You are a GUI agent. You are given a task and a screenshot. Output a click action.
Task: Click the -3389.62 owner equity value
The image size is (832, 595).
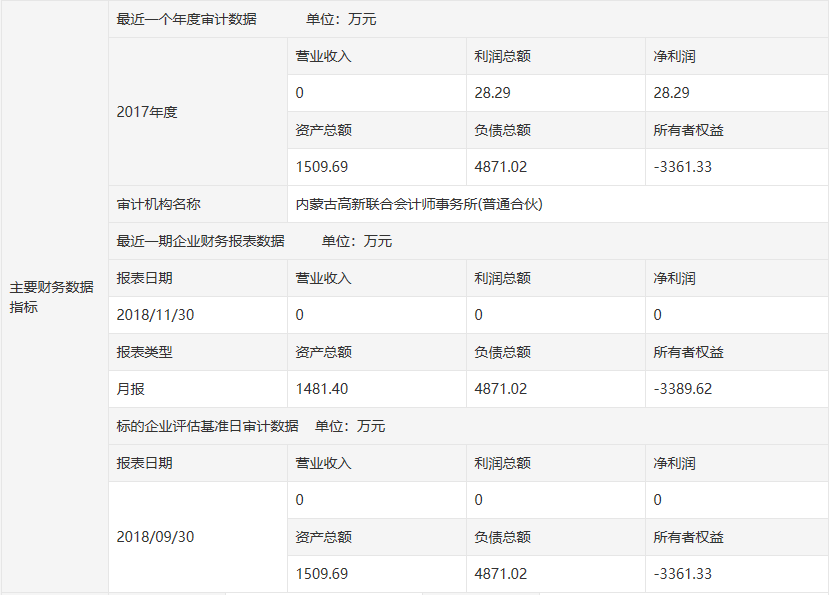tap(682, 389)
